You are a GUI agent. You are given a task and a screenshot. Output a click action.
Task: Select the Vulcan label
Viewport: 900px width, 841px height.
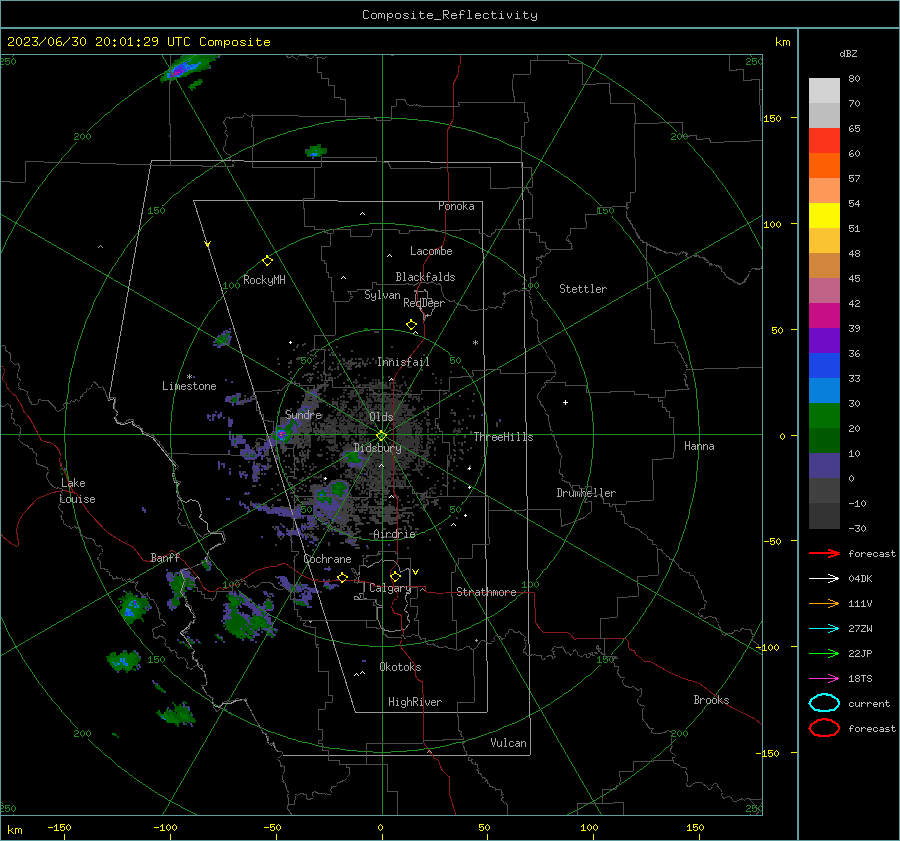coord(509,743)
